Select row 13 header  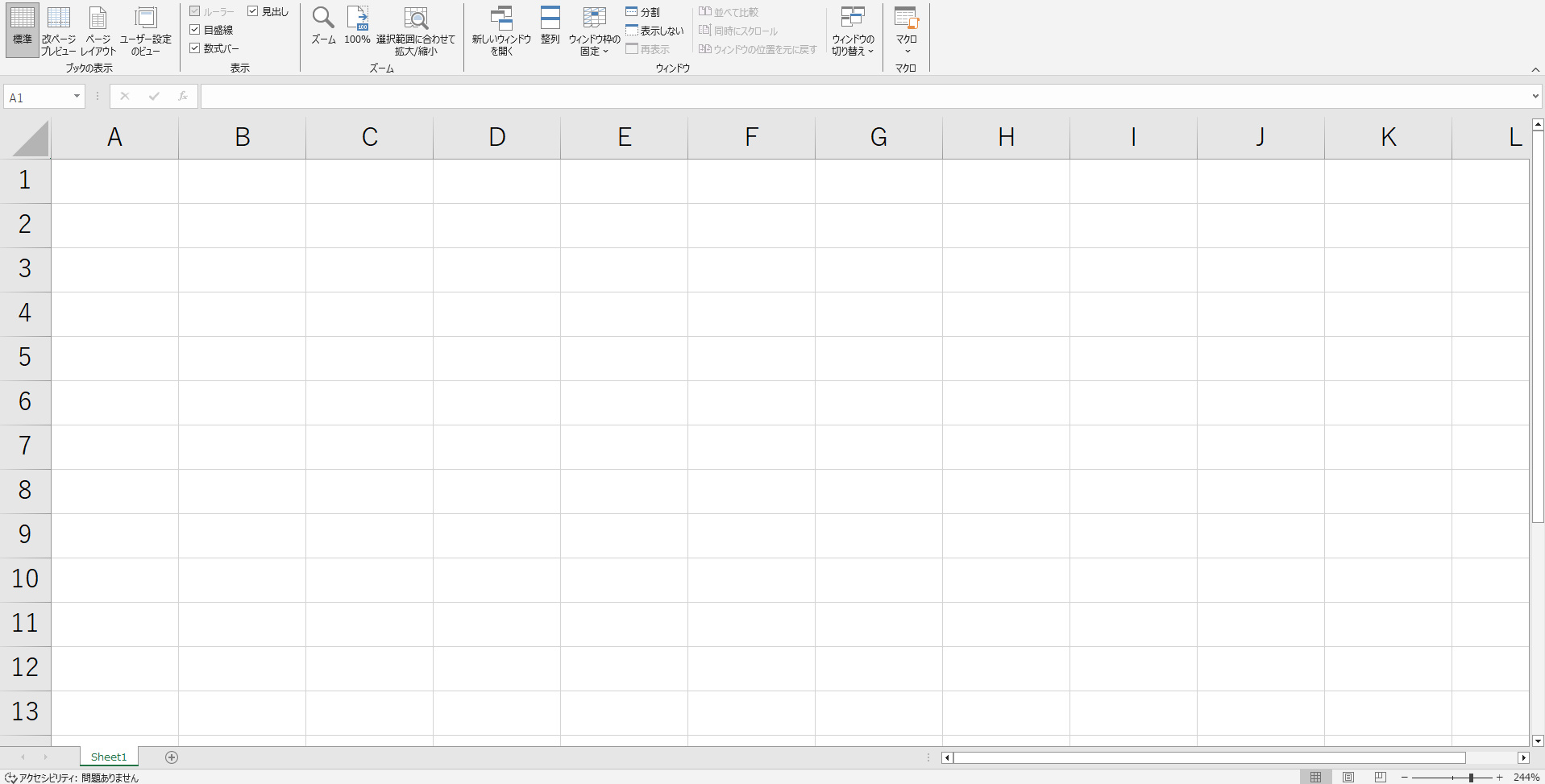(25, 712)
